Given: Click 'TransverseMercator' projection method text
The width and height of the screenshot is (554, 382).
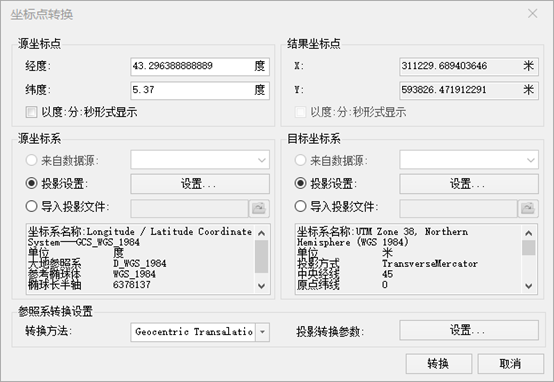Looking at the screenshot, I should [x=430, y=264].
